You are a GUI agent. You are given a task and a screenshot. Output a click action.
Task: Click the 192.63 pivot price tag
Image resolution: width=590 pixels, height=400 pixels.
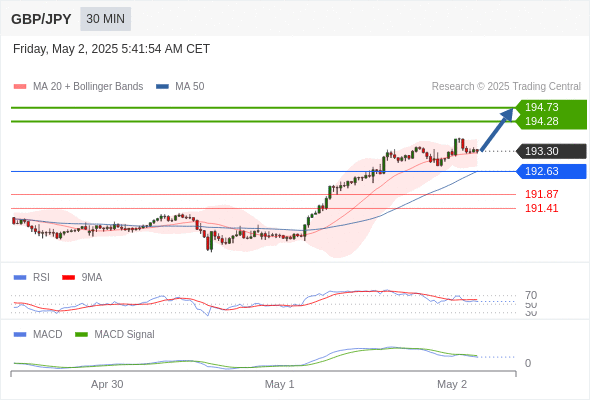coord(551,171)
